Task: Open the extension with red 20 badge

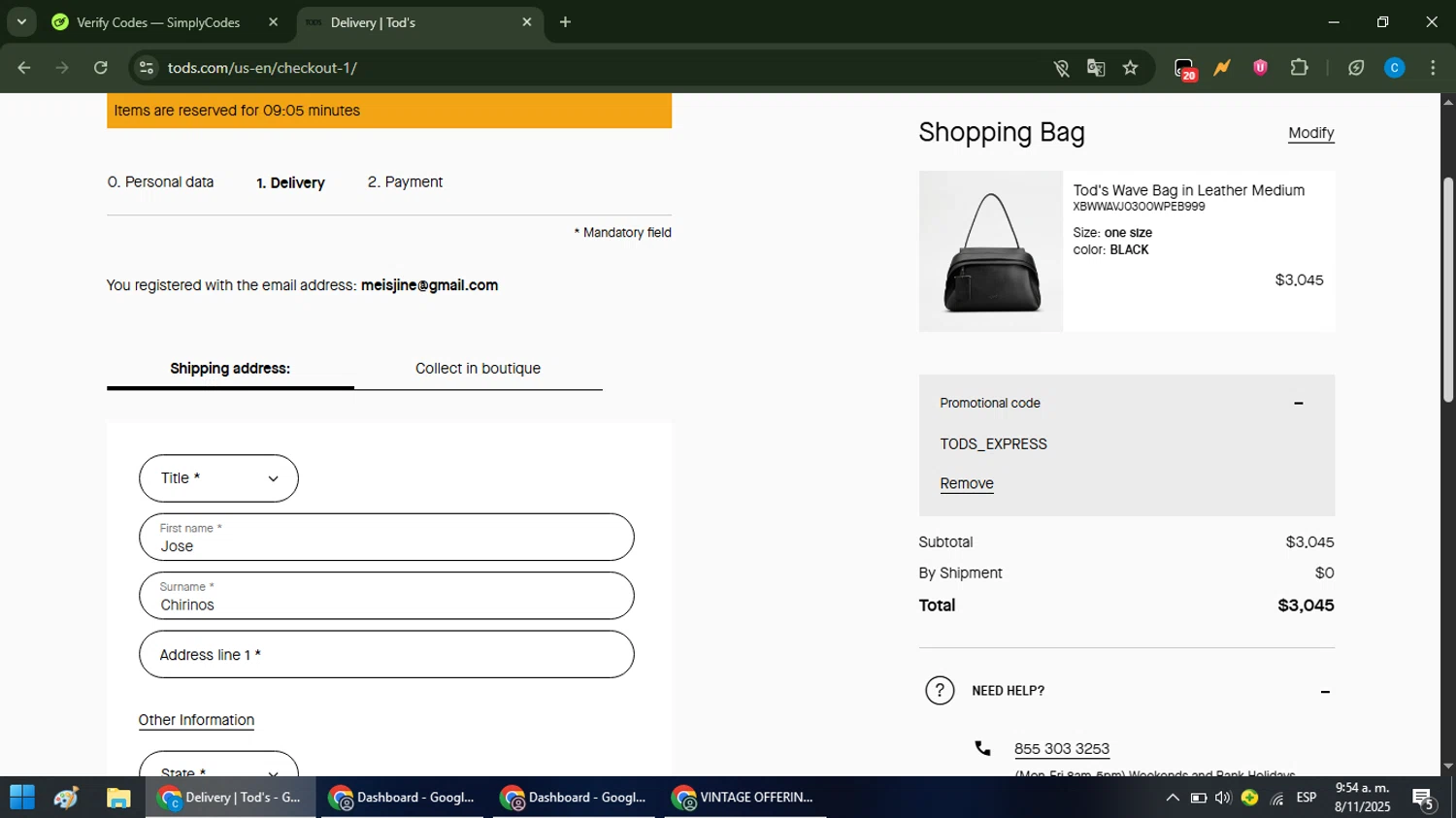Action: coord(1184,69)
